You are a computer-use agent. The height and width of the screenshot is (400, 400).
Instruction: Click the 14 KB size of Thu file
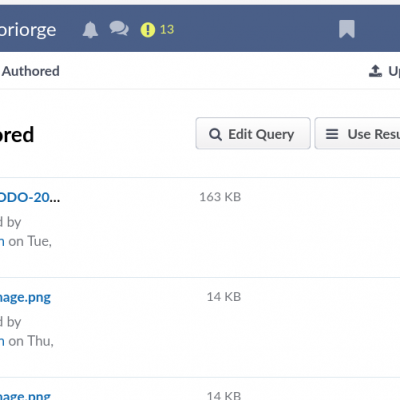[x=224, y=297]
